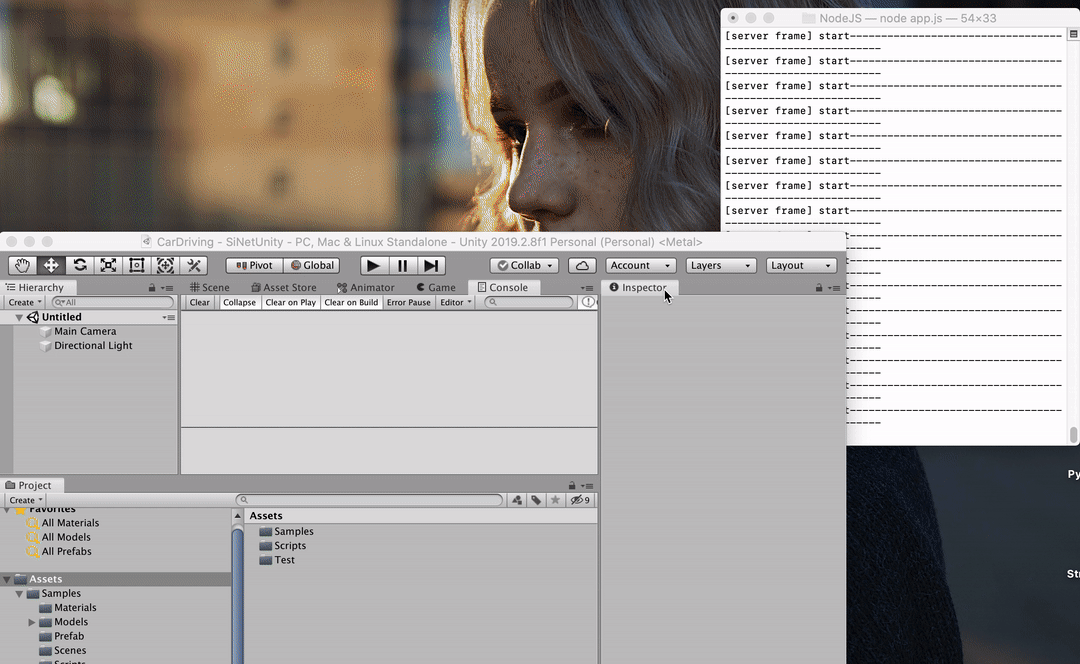Click the Play button
This screenshot has width=1080, height=664.
pos(373,265)
